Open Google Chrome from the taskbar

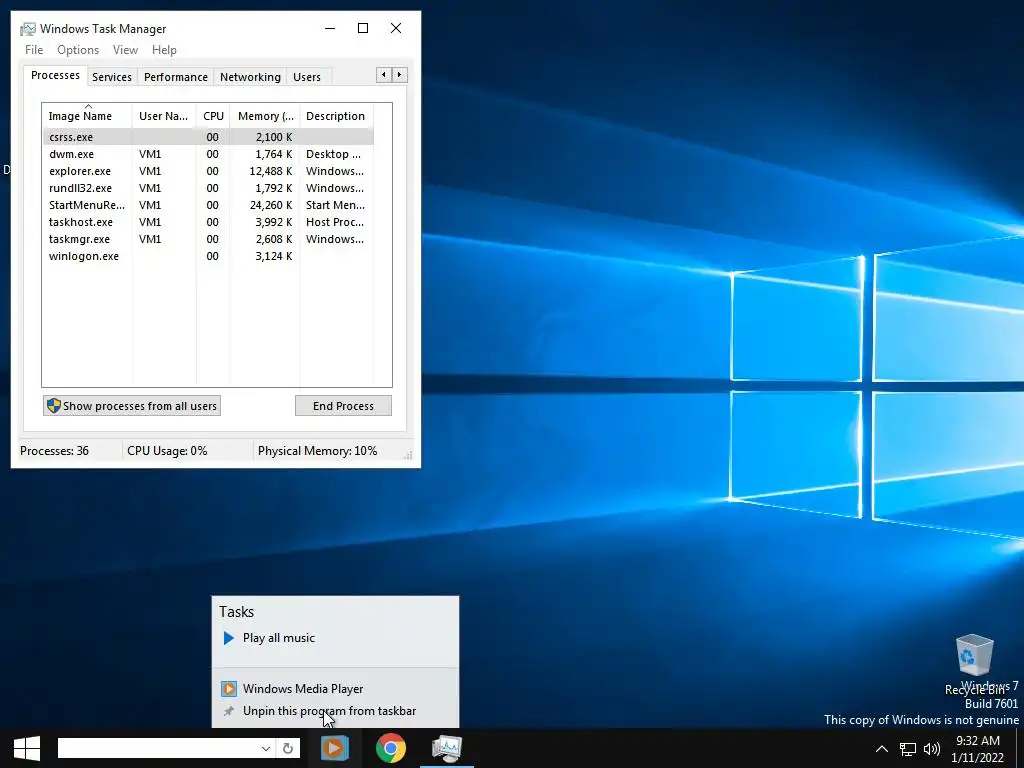391,748
